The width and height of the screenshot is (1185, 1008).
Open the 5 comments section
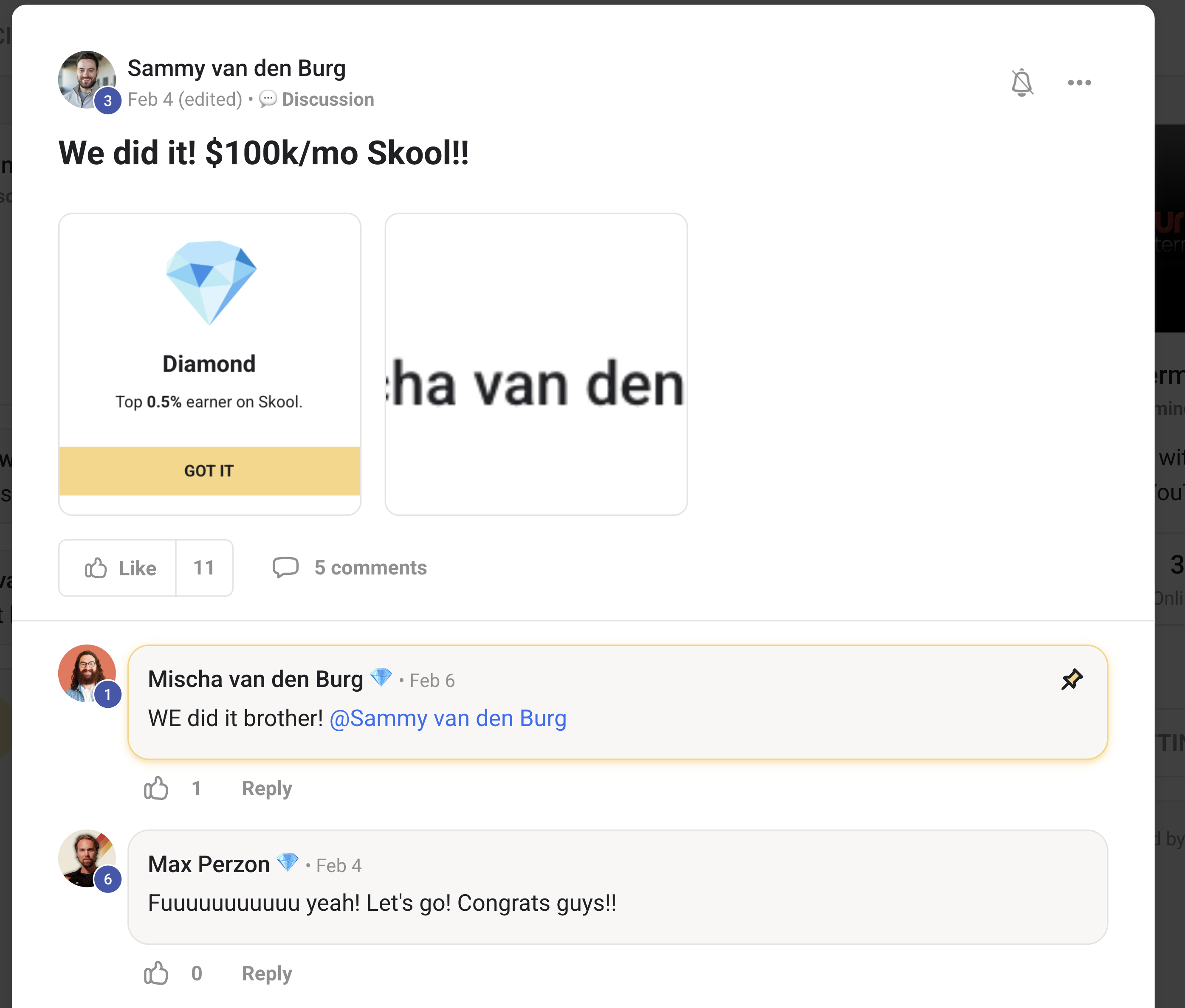tap(349, 568)
